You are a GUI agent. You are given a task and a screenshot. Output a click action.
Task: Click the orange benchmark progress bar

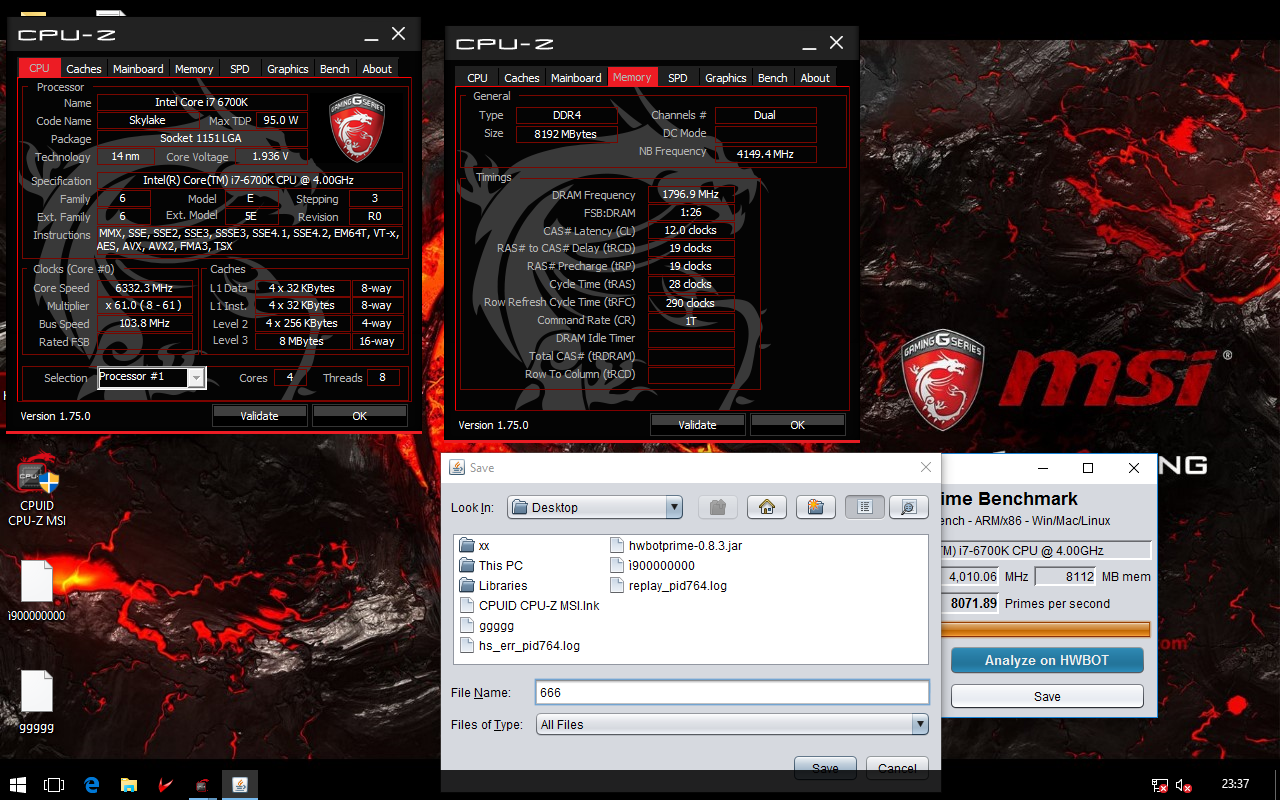1046,629
